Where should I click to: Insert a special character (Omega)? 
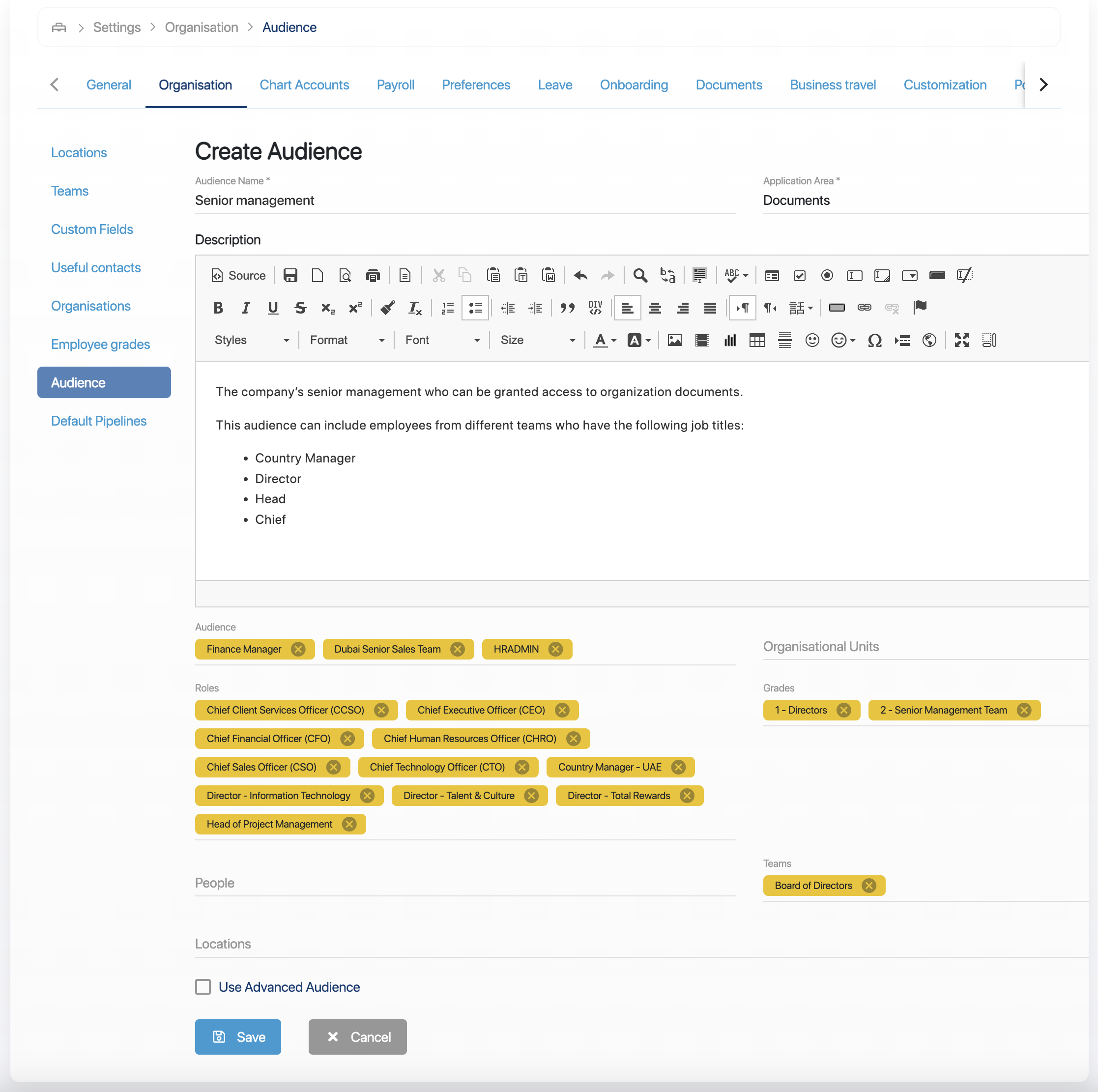[875, 340]
